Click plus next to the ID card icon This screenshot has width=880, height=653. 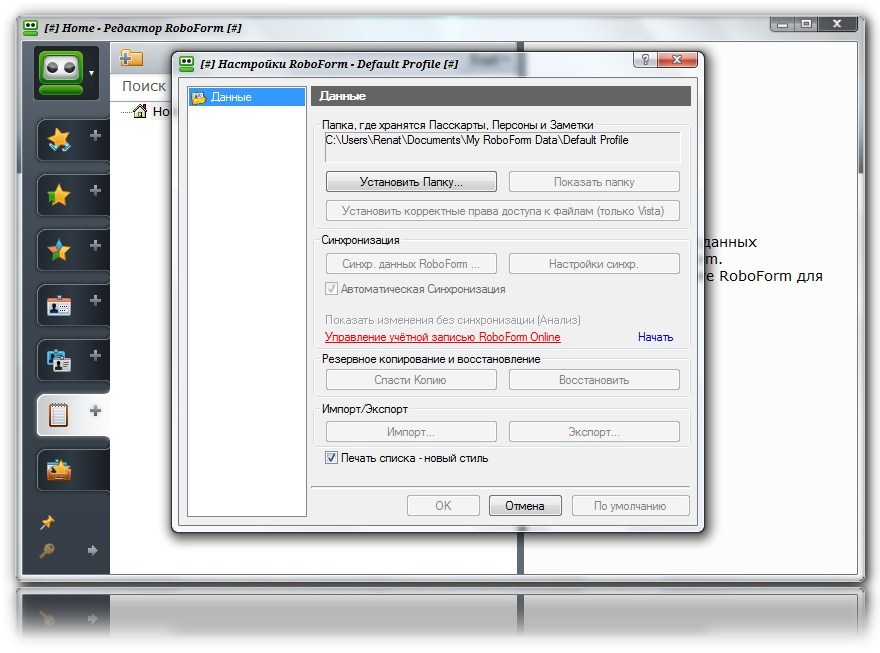point(95,300)
